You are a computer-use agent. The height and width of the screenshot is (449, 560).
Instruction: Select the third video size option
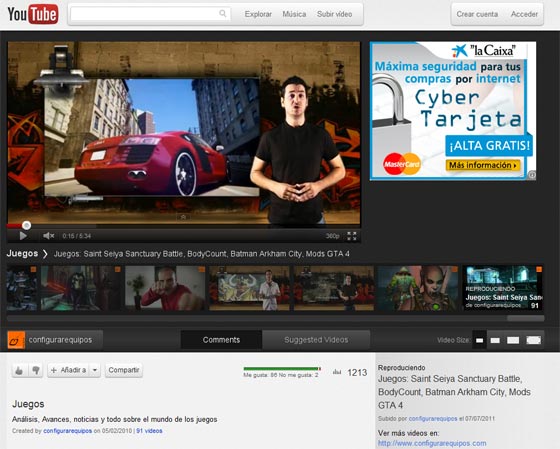[x=513, y=340]
